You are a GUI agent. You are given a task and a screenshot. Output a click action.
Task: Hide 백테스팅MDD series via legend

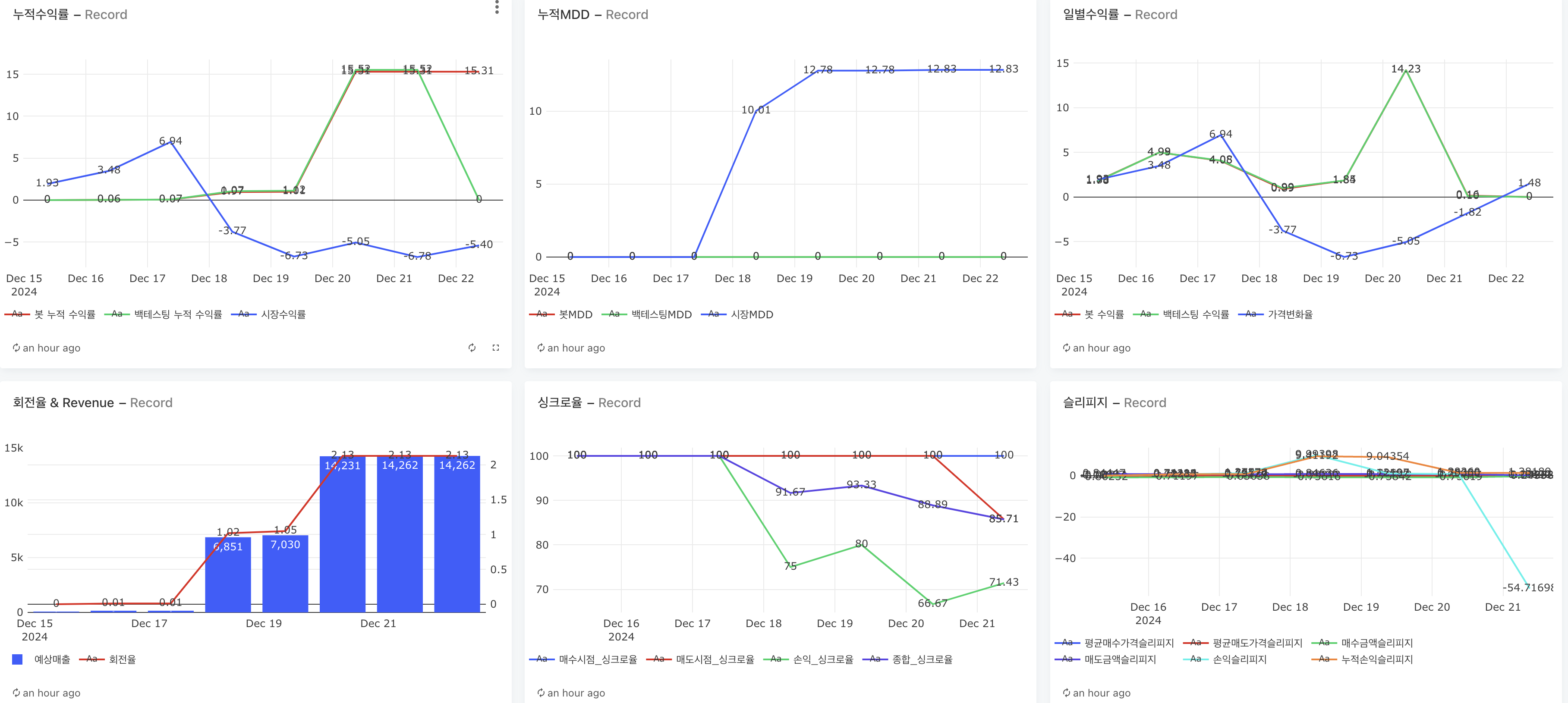point(661,314)
